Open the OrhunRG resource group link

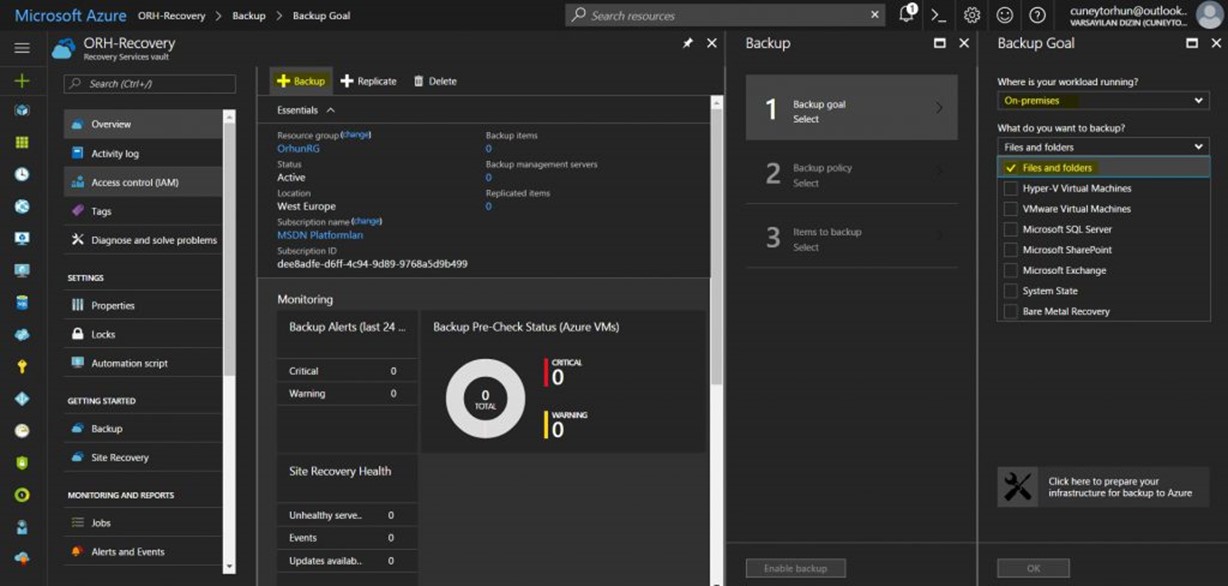tap(297, 148)
